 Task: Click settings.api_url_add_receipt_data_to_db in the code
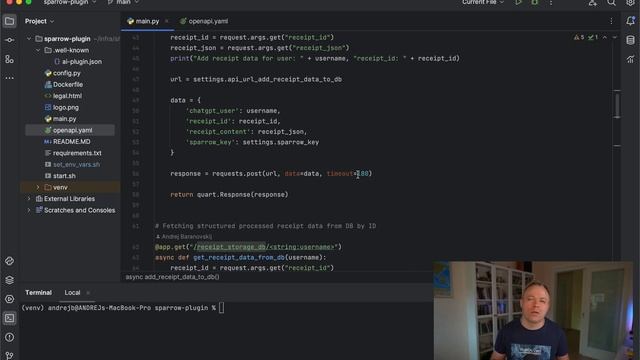click(x=267, y=80)
